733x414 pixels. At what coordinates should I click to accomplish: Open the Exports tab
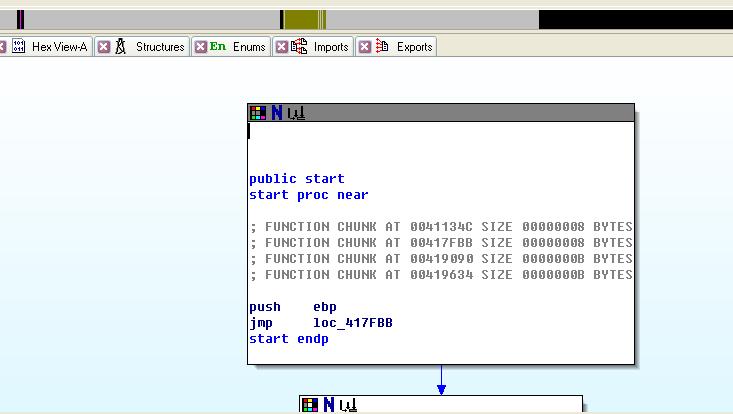coord(396,47)
